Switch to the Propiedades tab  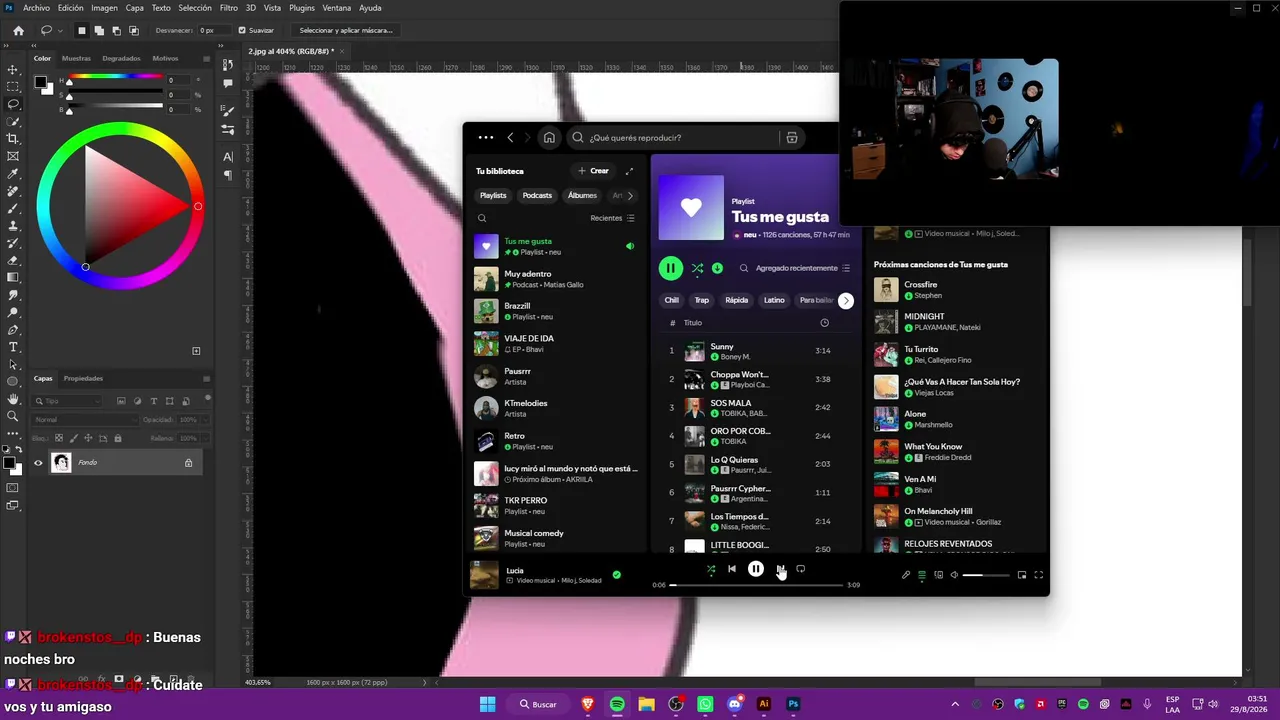pos(83,378)
